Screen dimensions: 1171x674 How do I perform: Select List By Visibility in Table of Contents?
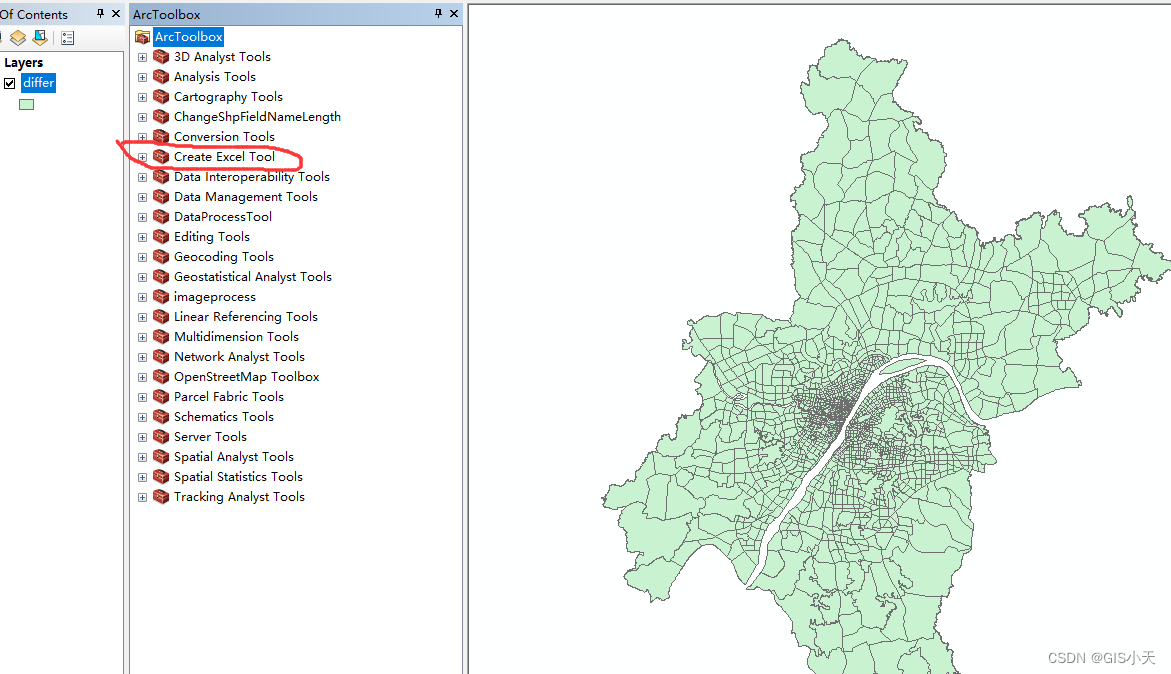click(x=39, y=37)
